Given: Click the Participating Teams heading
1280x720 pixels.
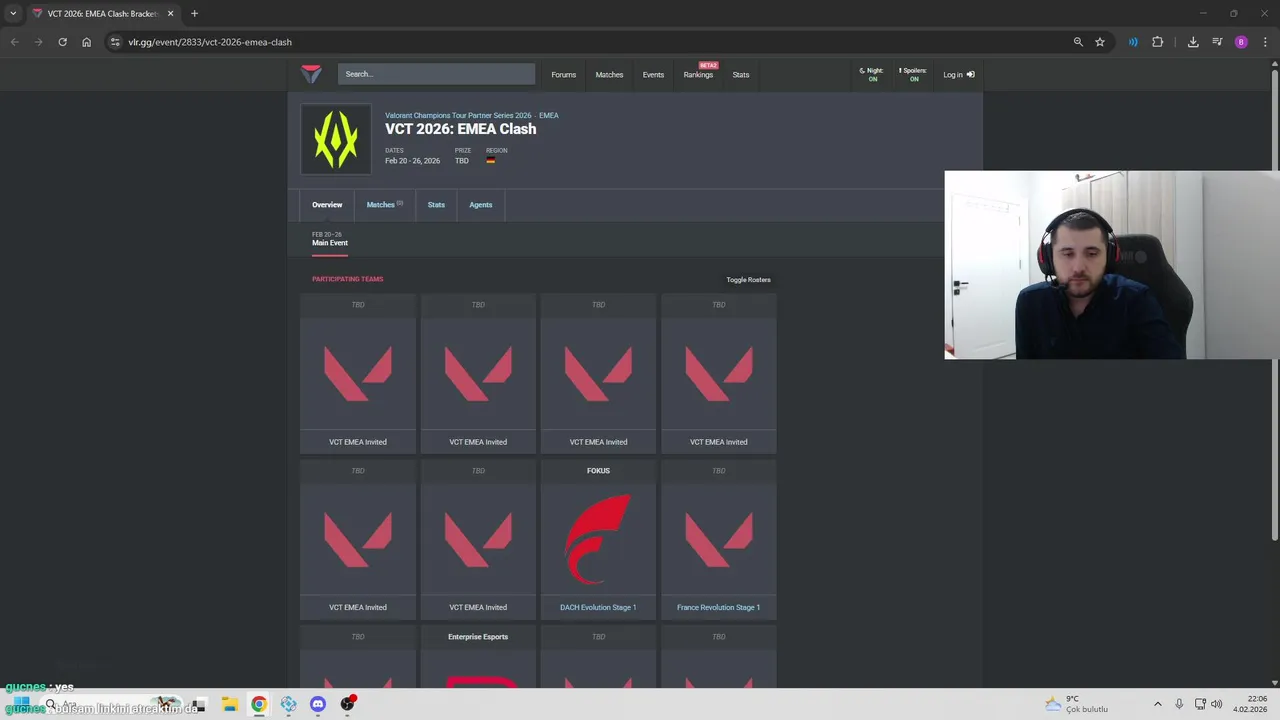Looking at the screenshot, I should [x=347, y=279].
